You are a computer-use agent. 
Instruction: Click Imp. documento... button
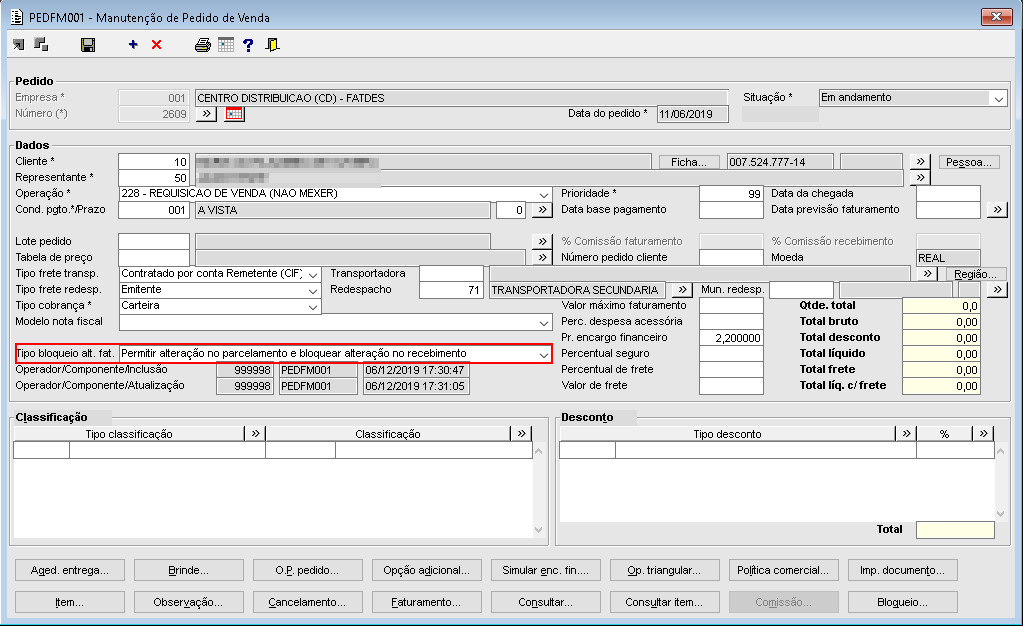pyautogui.click(x=902, y=570)
